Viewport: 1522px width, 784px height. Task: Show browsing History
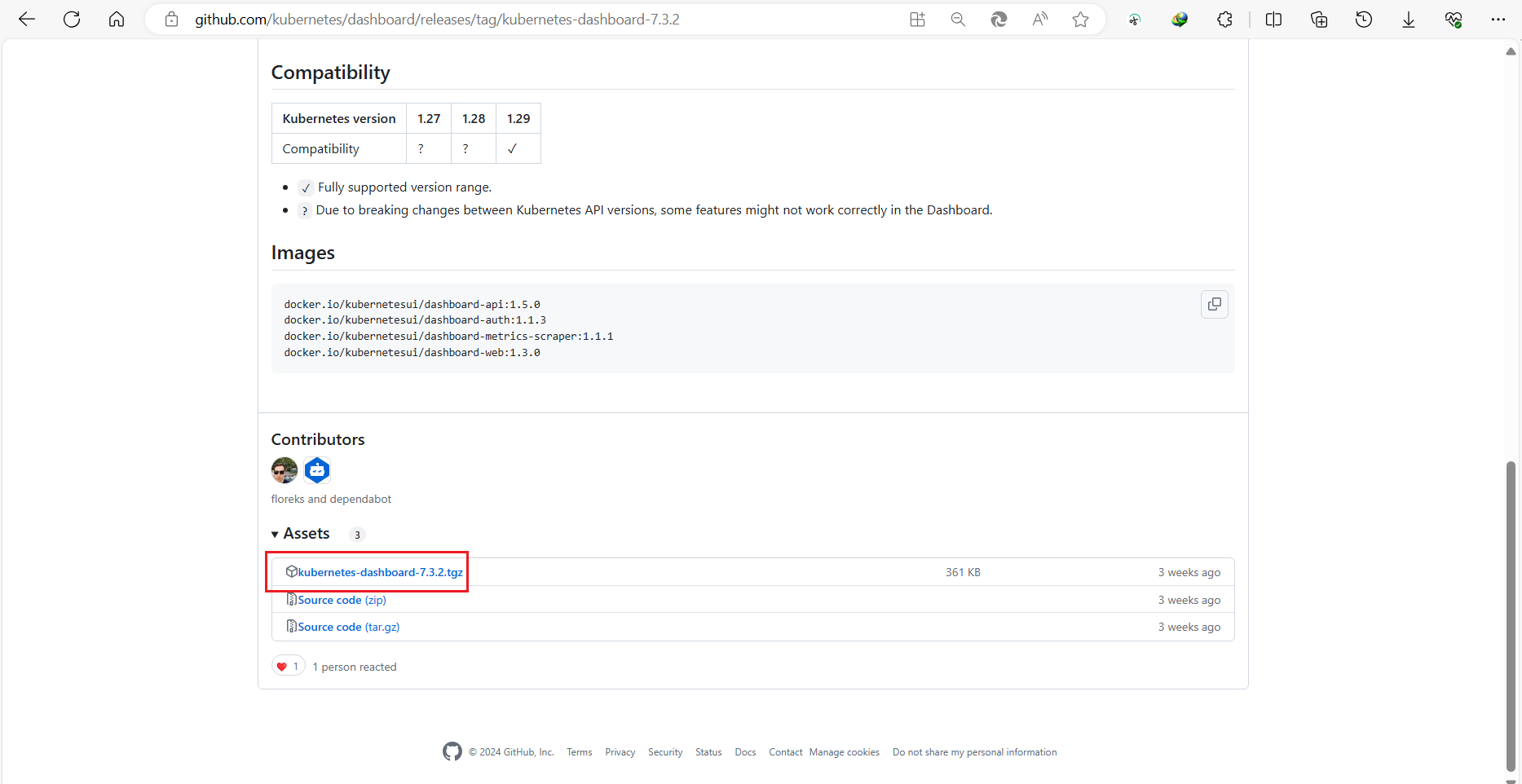click(1364, 20)
